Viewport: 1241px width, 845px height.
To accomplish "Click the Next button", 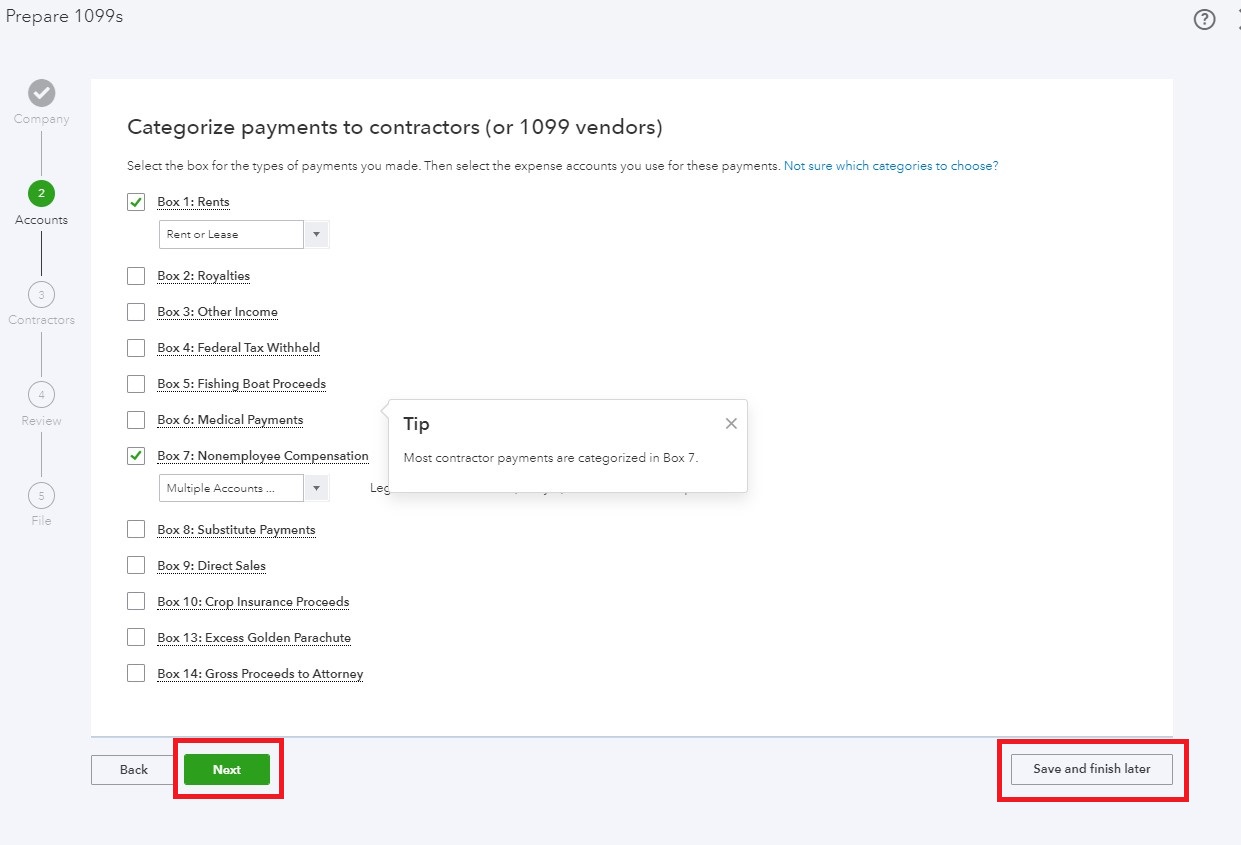I will click(227, 769).
